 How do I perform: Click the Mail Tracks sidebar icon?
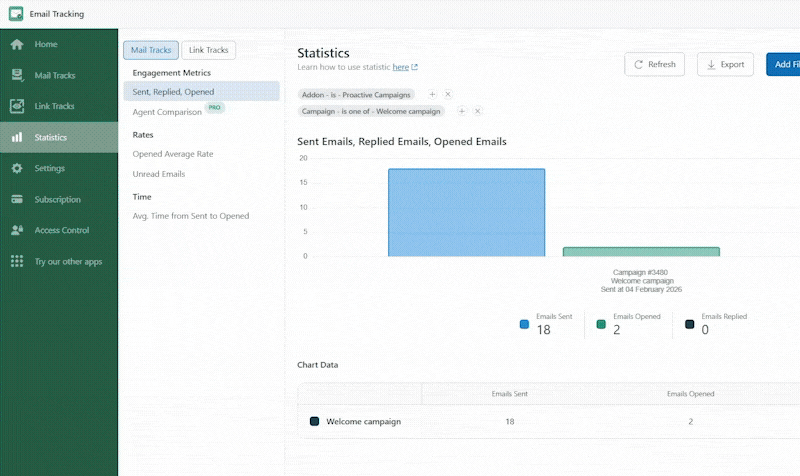[x=17, y=76]
